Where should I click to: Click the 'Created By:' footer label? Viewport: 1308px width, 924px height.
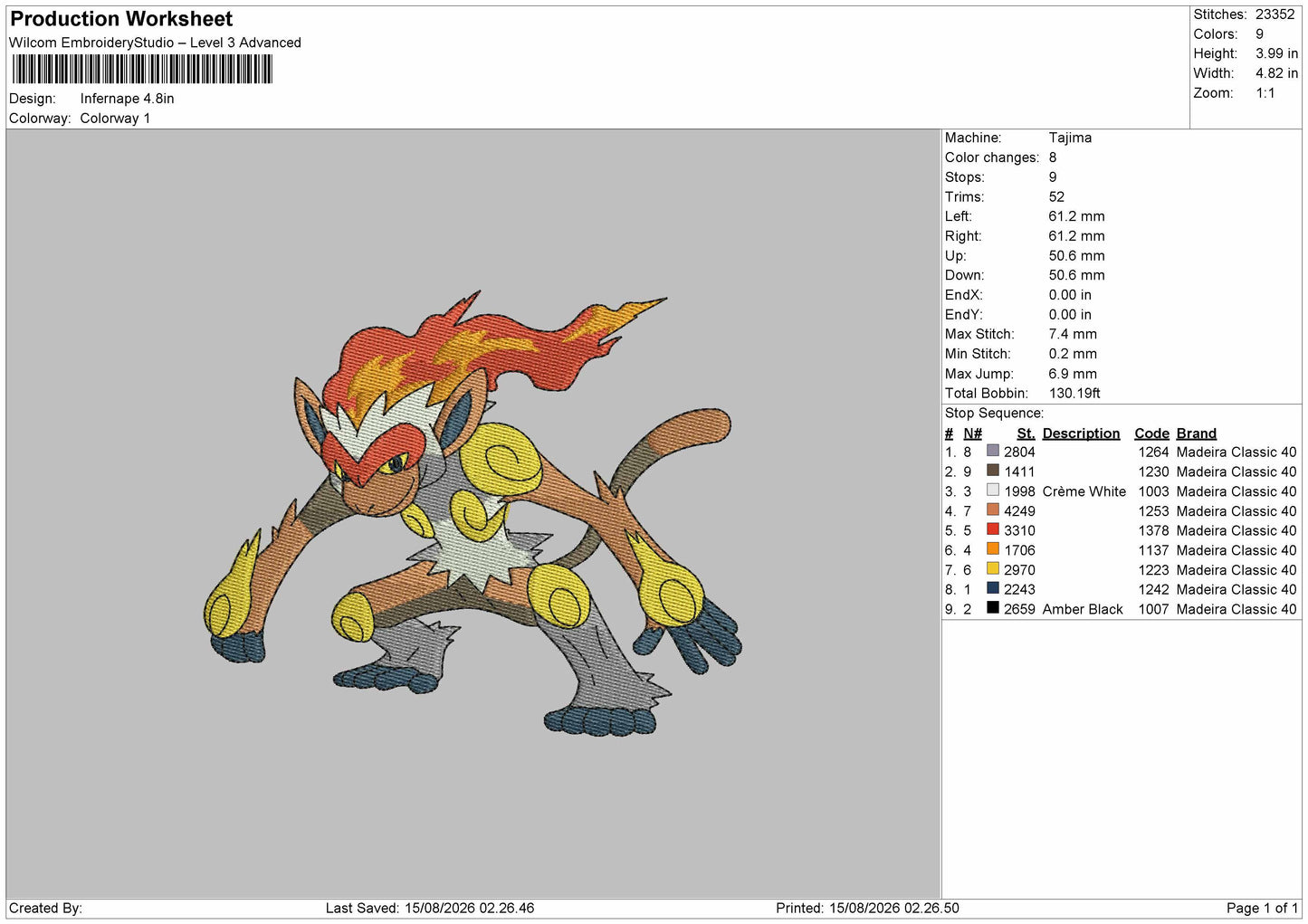click(45, 908)
